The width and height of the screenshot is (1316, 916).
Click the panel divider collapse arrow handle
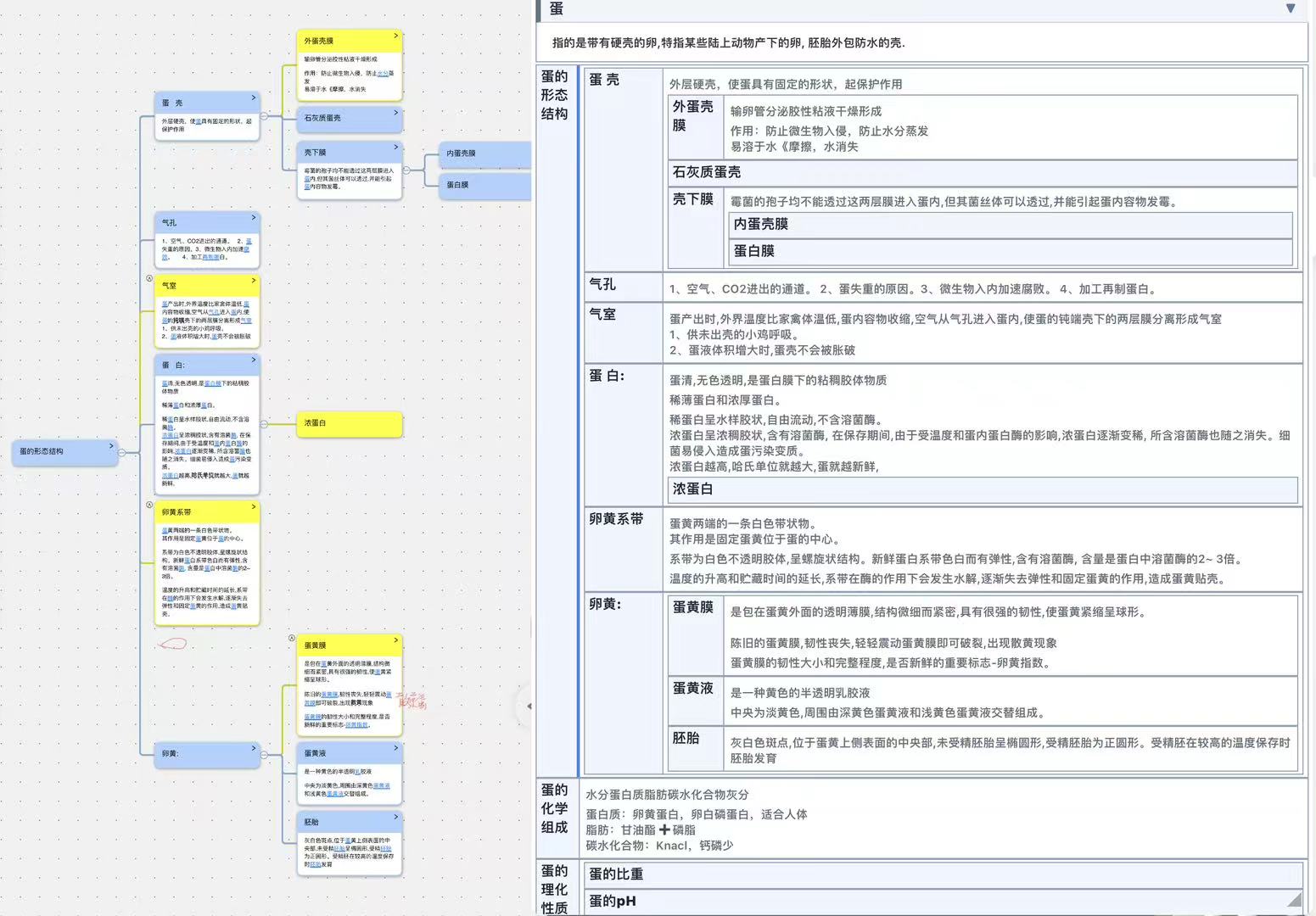point(528,706)
